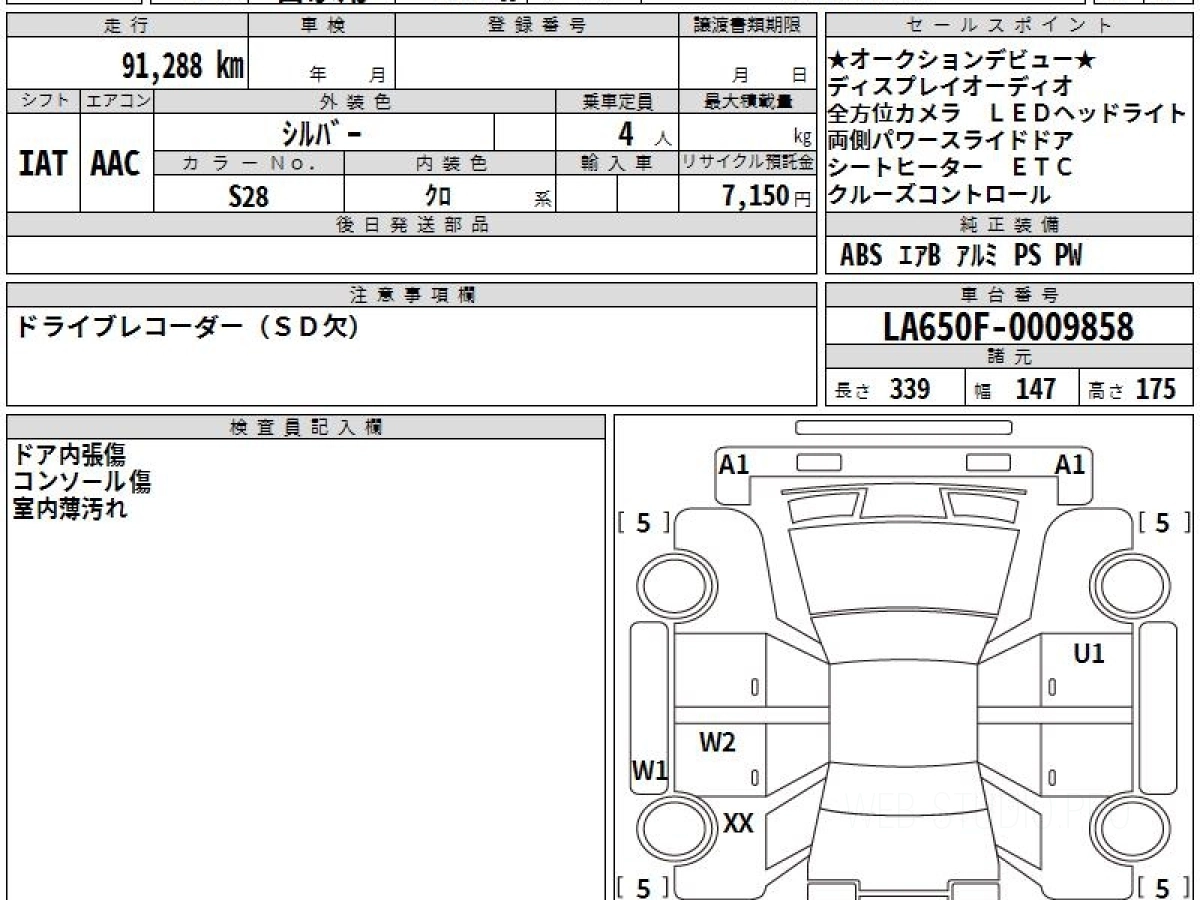The image size is (1200, 900).
Task: Click the カラーNo. header cell
Action: [x=249, y=163]
